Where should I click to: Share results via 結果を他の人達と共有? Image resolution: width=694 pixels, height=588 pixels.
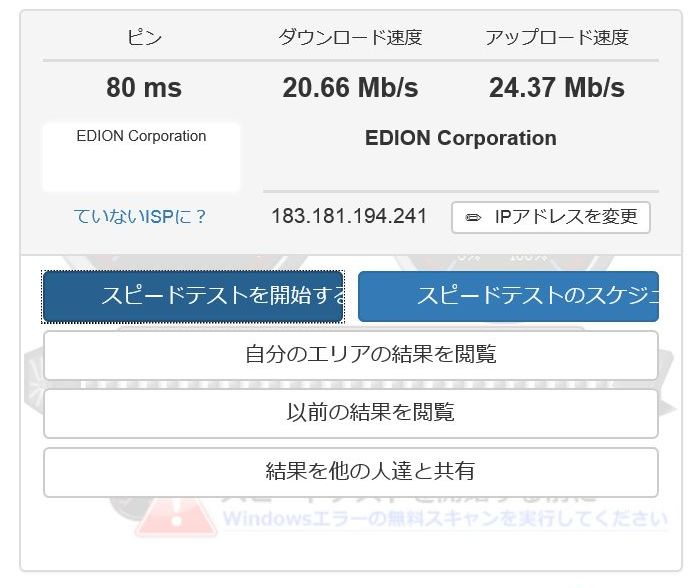(351, 472)
